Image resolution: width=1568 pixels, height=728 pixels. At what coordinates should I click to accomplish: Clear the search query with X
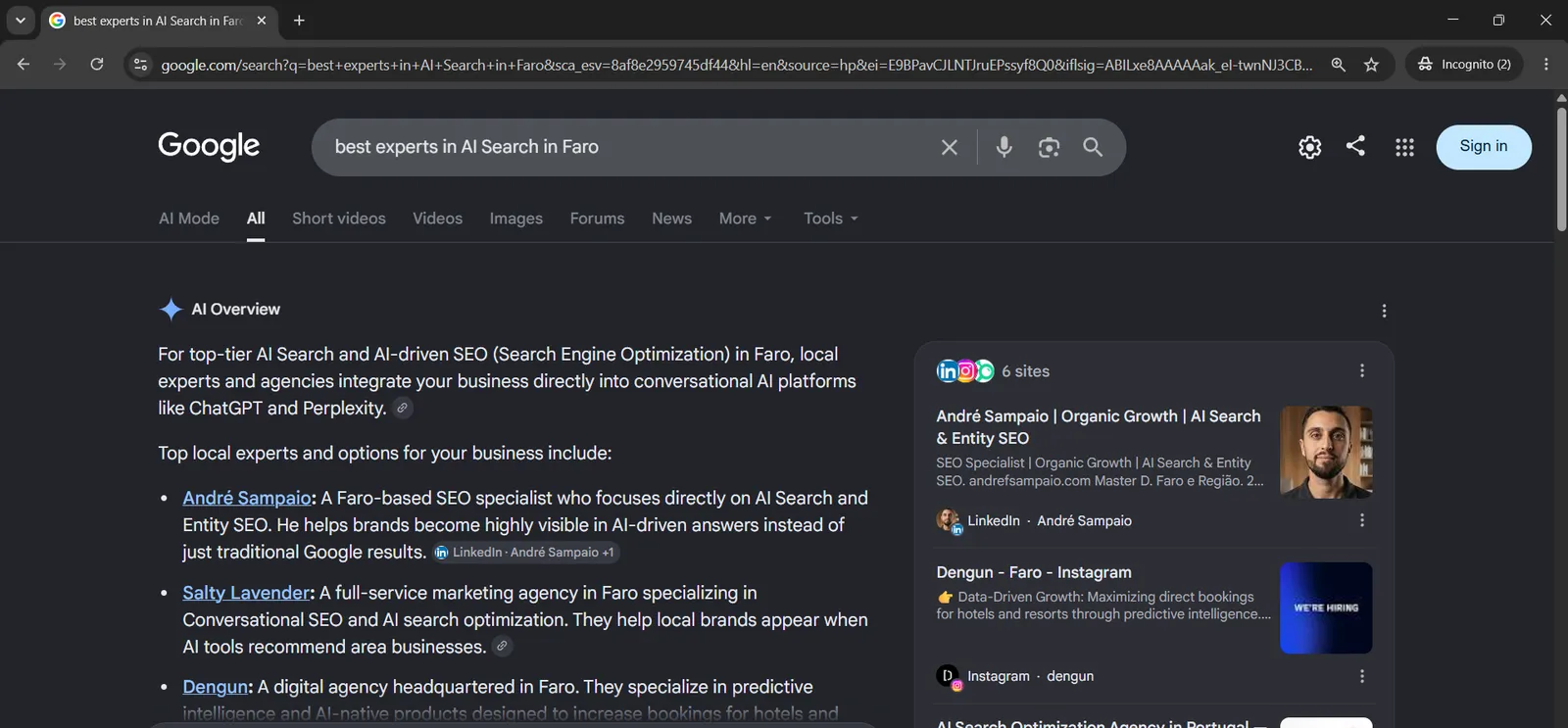[x=950, y=147]
